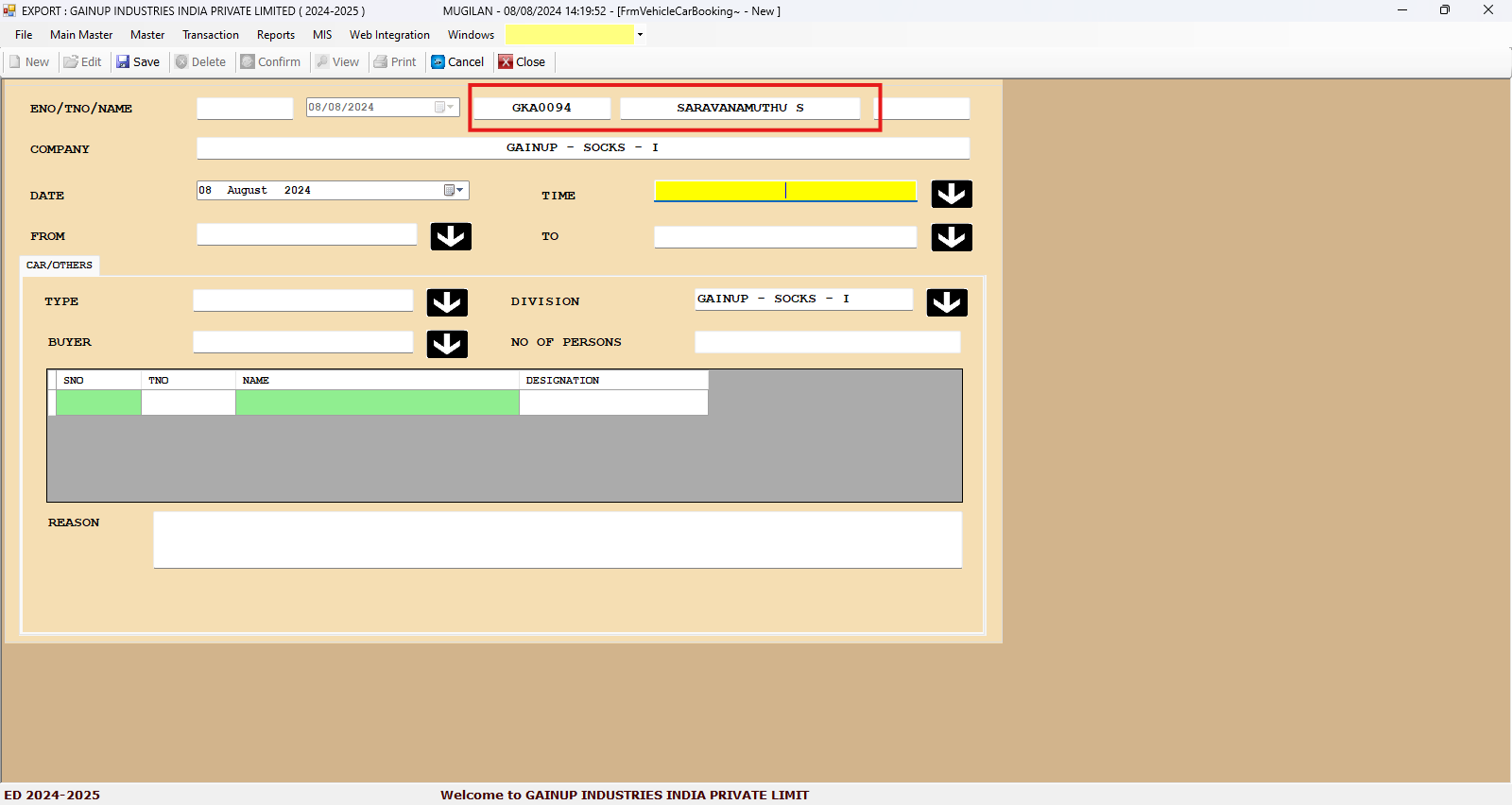1512x805 pixels.
Task: Open the DIVISION lookup arrow
Action: pyautogui.click(x=946, y=302)
